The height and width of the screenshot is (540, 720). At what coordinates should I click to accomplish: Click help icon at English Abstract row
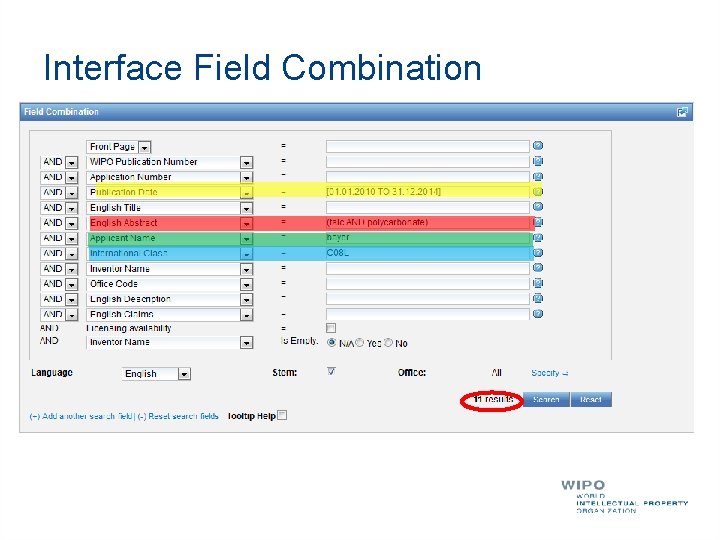[538, 222]
